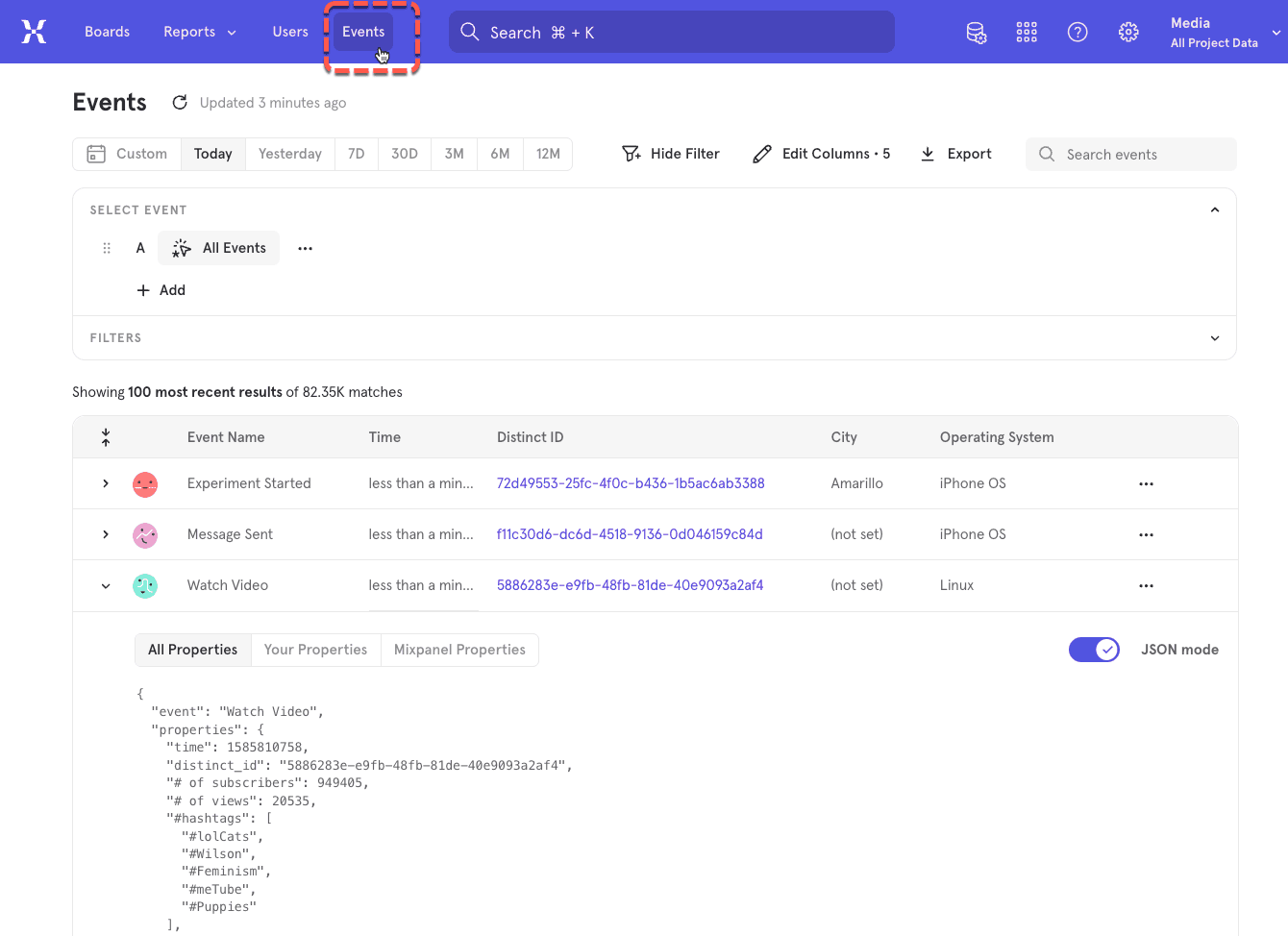Click the Hide Filter funnel icon
The height and width of the screenshot is (936, 1288).
coord(631,153)
